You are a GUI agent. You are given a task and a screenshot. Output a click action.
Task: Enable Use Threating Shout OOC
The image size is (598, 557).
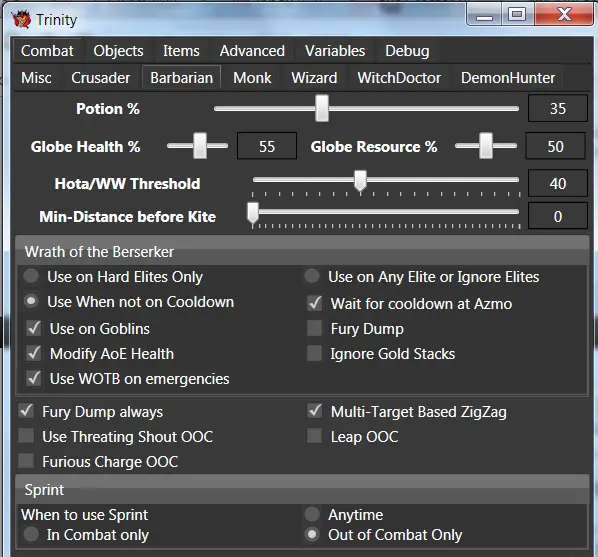[26, 436]
